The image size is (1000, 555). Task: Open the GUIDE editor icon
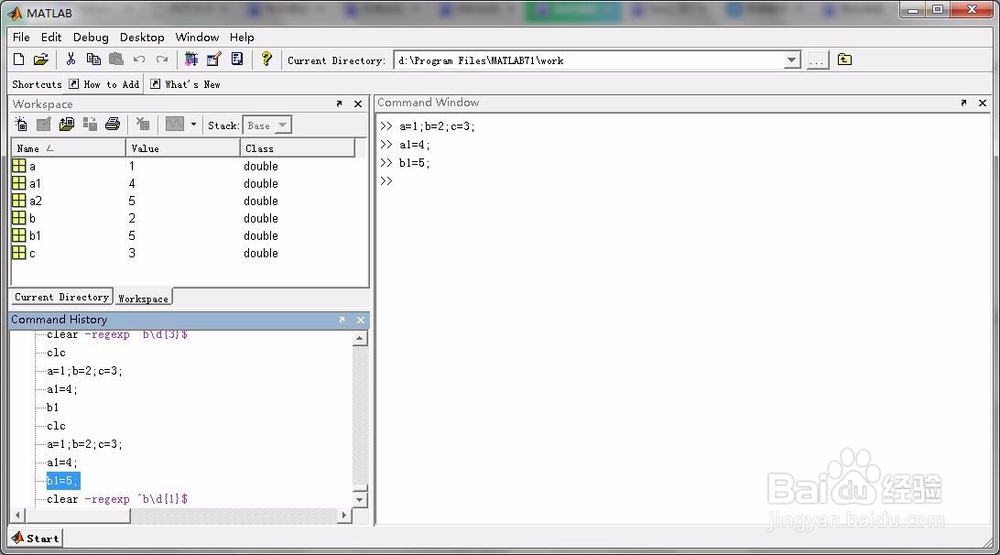pos(214,59)
